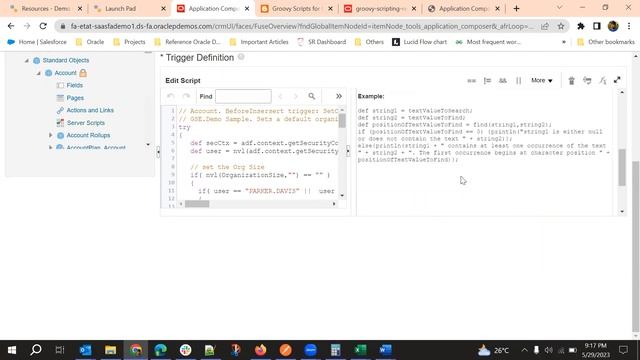Viewport: 640px width, 360px height.
Task: Select the Account object link
Action: [x=65, y=73]
